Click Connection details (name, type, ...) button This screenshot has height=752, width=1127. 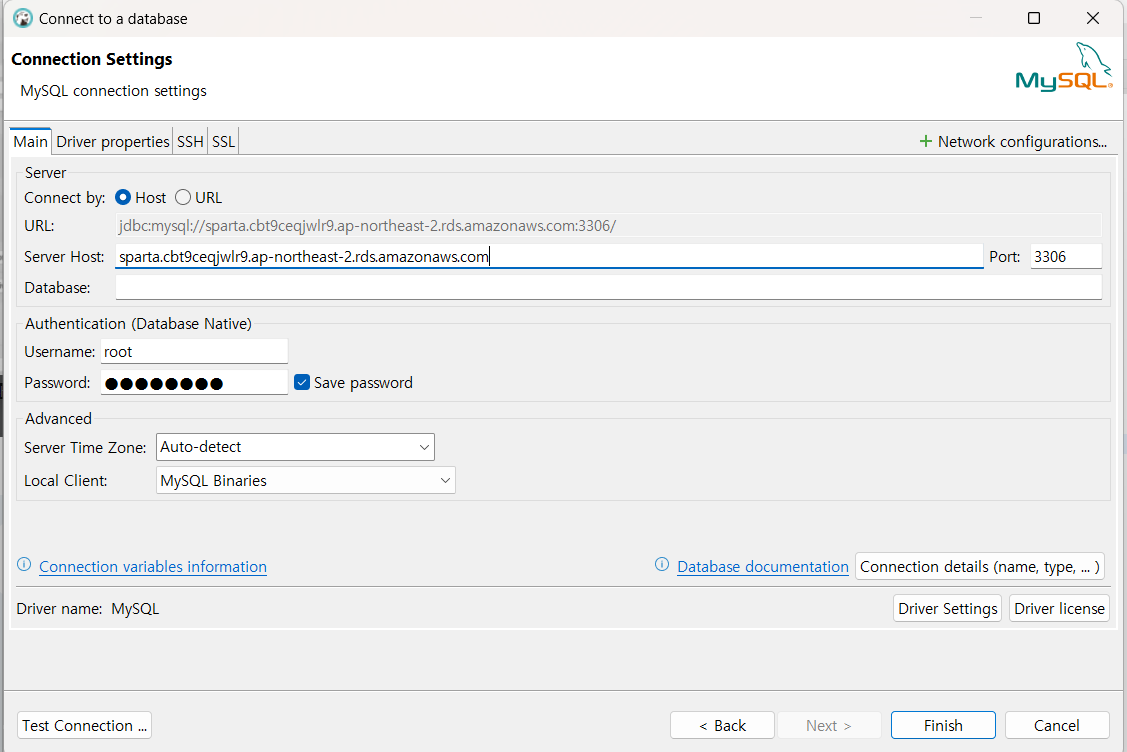980,567
